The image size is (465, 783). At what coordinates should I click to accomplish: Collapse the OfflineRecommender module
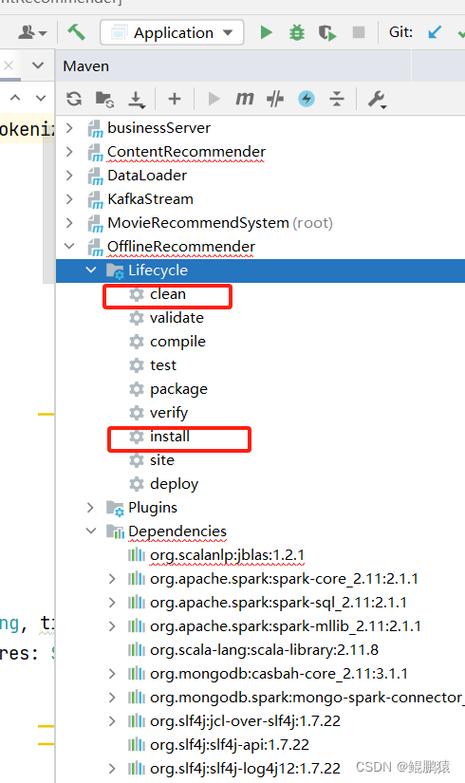(70, 246)
